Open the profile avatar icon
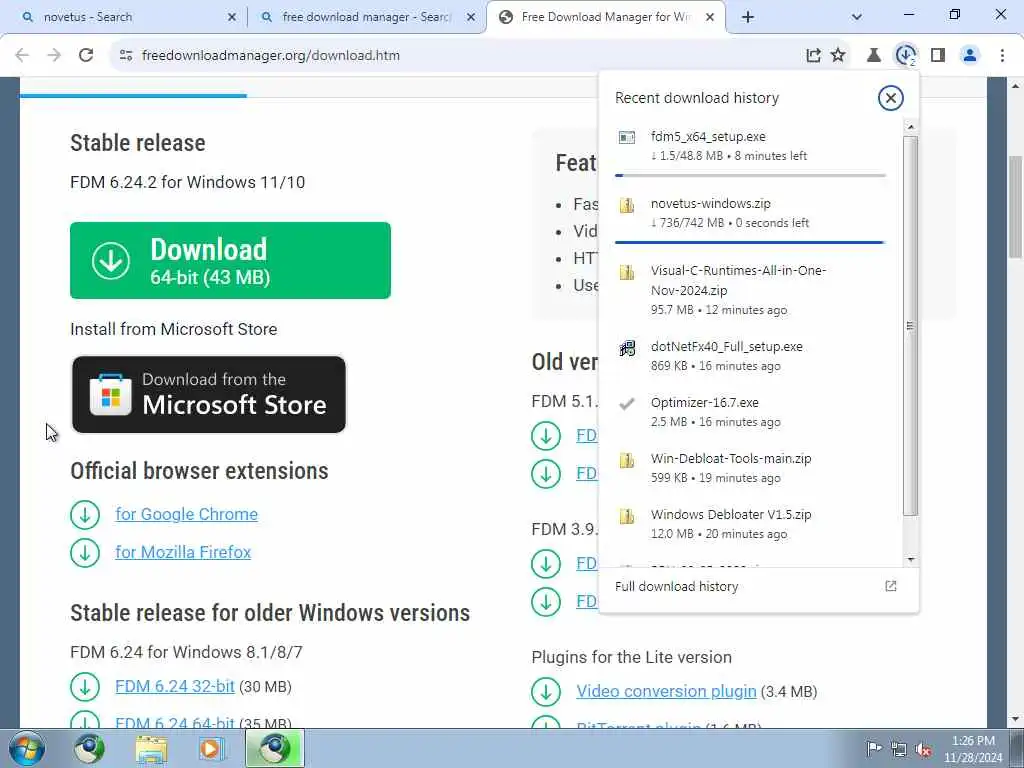 (970, 56)
